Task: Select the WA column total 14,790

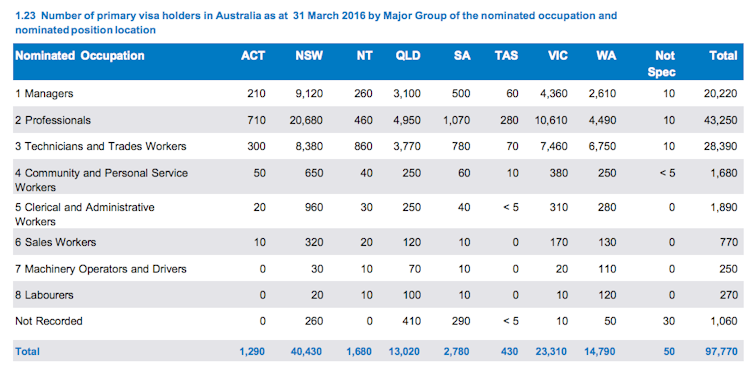Action: [x=599, y=352]
